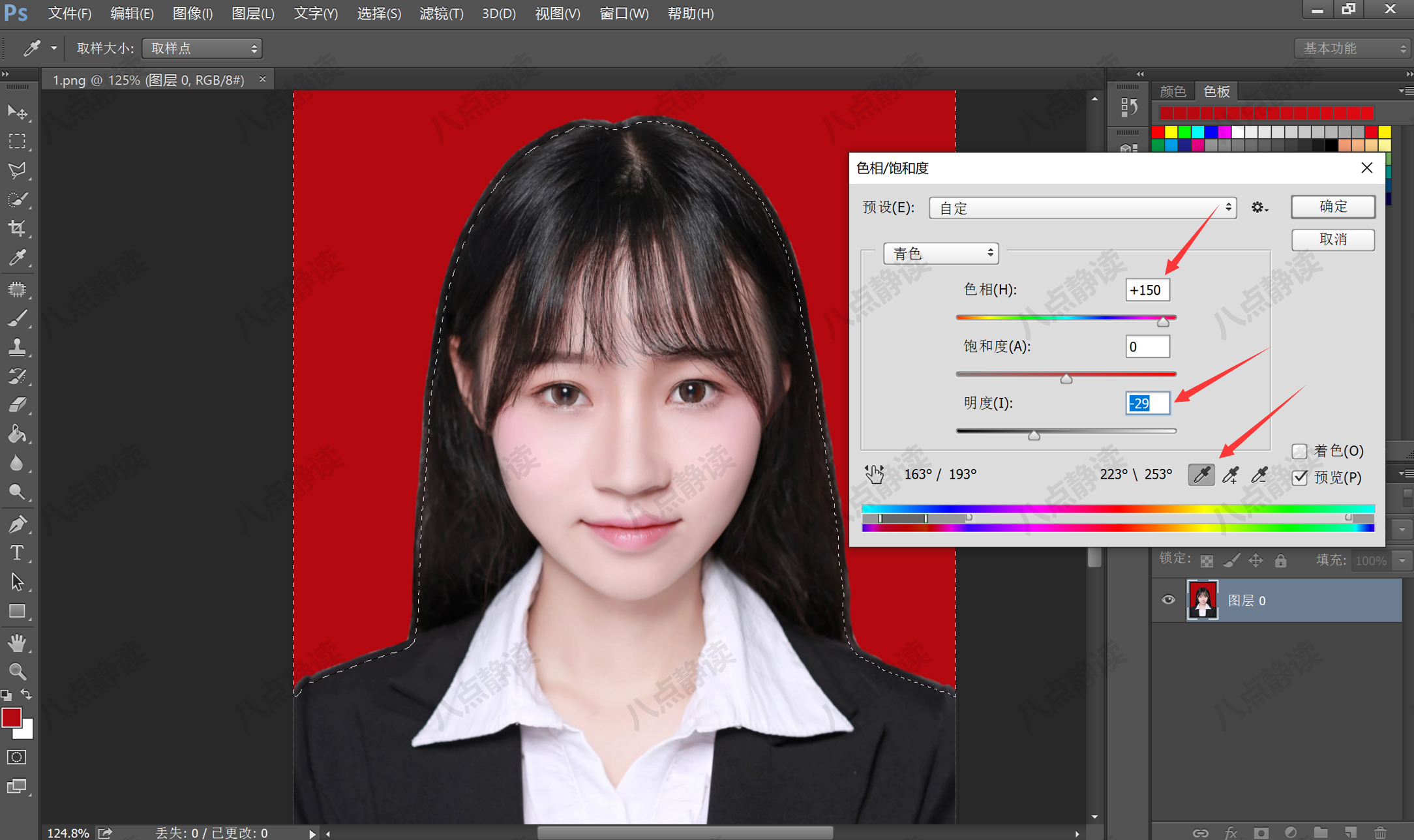
Task: Enable the 着色(O) colorize checkbox
Action: tap(1299, 451)
